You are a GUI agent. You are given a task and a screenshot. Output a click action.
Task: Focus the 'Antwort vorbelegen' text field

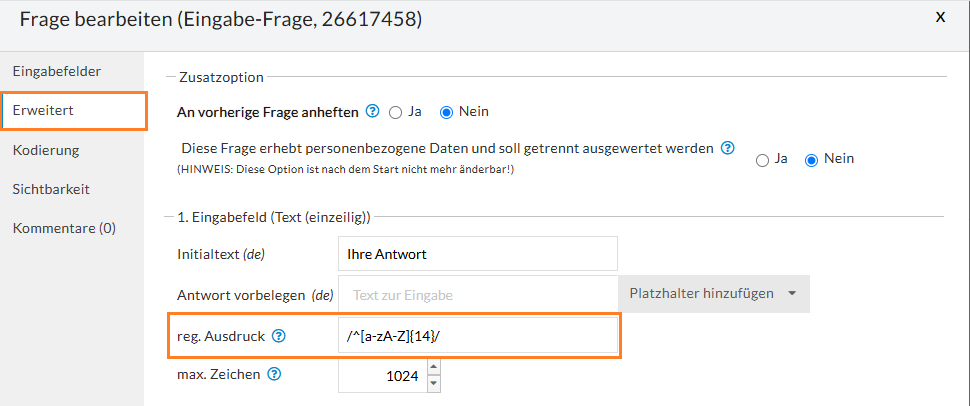pos(477,294)
